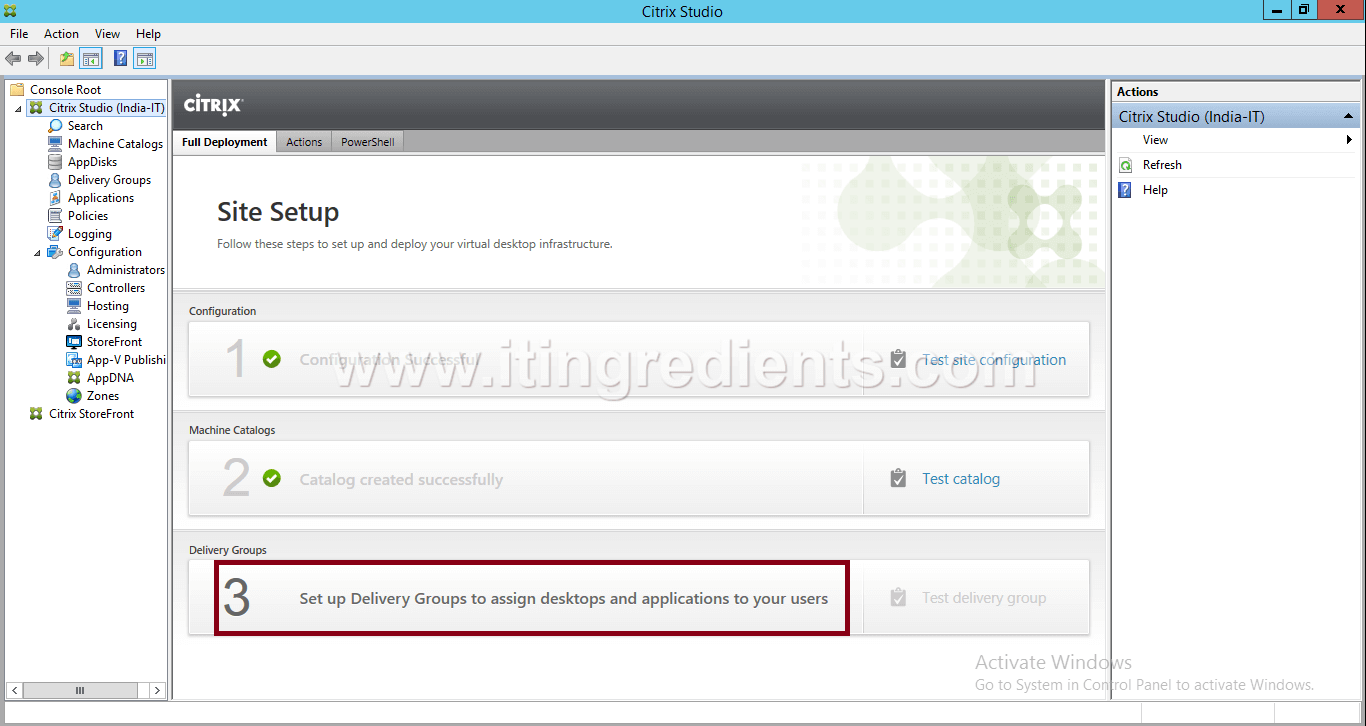Toggle the Show/Hide Action Pane toolbar icon

click(x=145, y=59)
